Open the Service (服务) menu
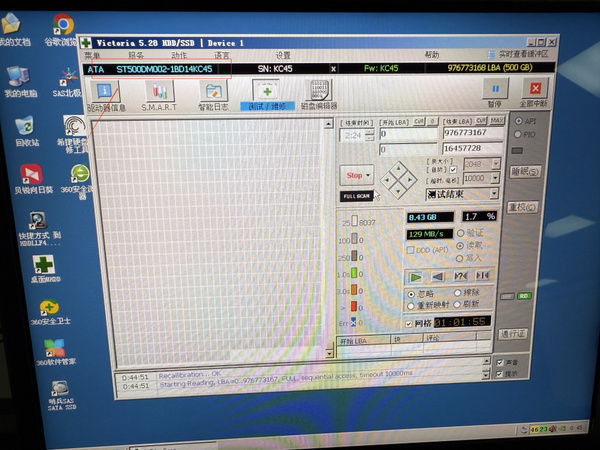Viewport: 600px width, 450px height. [136, 55]
